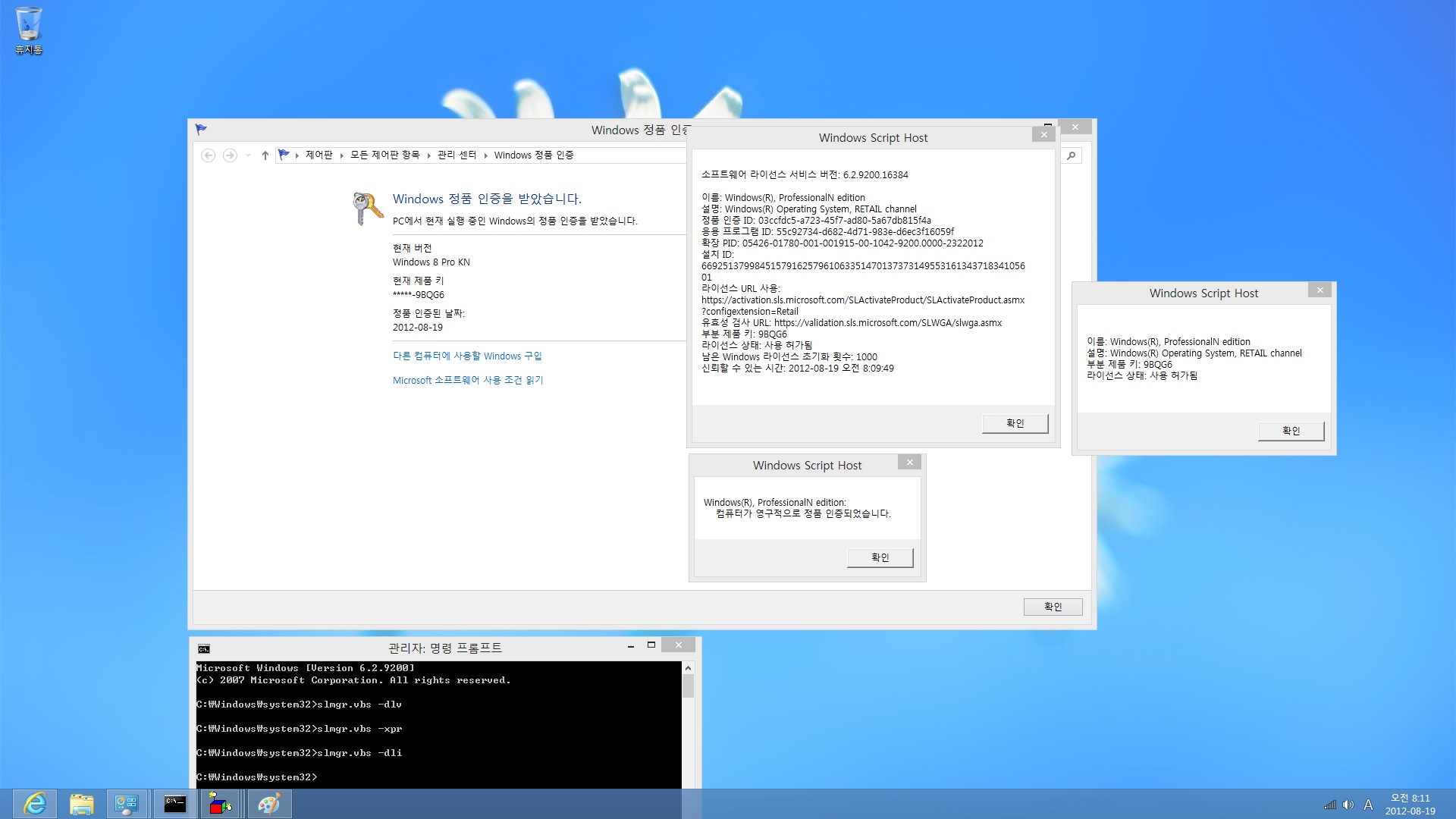
Task: Click the back arrow in activation window
Action: (x=208, y=155)
